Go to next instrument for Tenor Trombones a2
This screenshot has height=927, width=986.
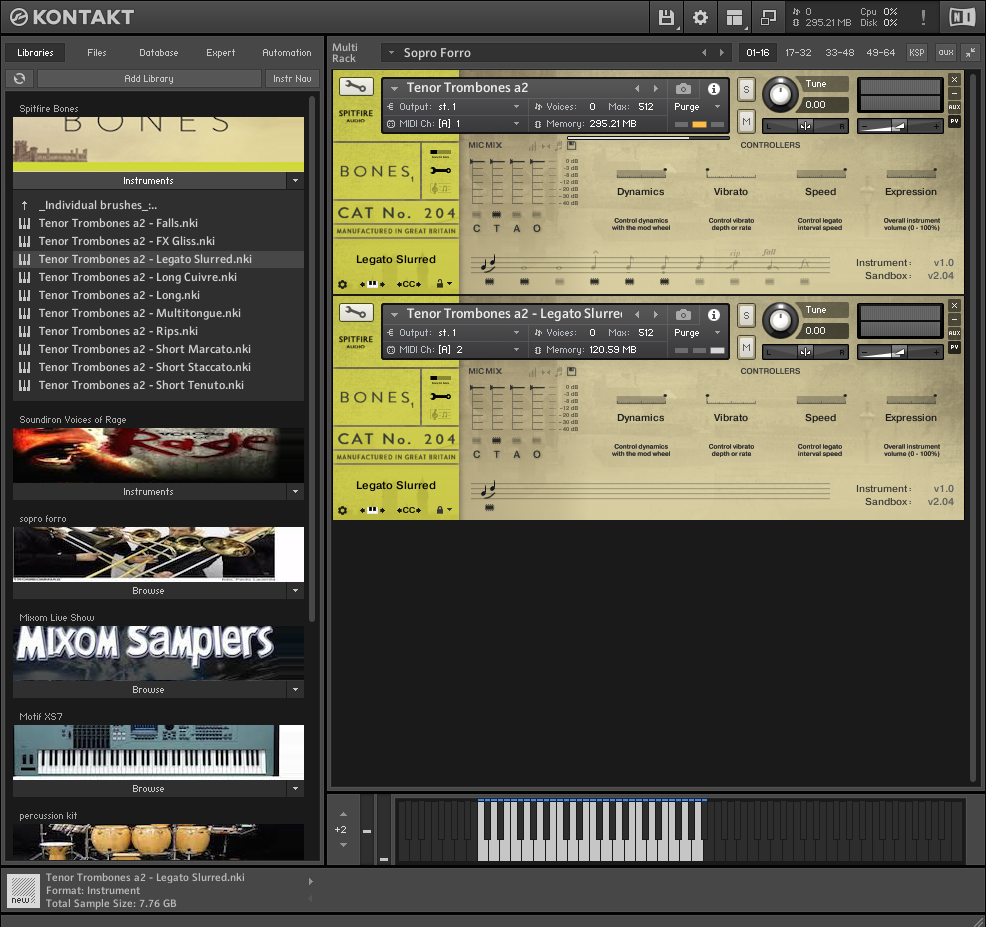[x=656, y=89]
